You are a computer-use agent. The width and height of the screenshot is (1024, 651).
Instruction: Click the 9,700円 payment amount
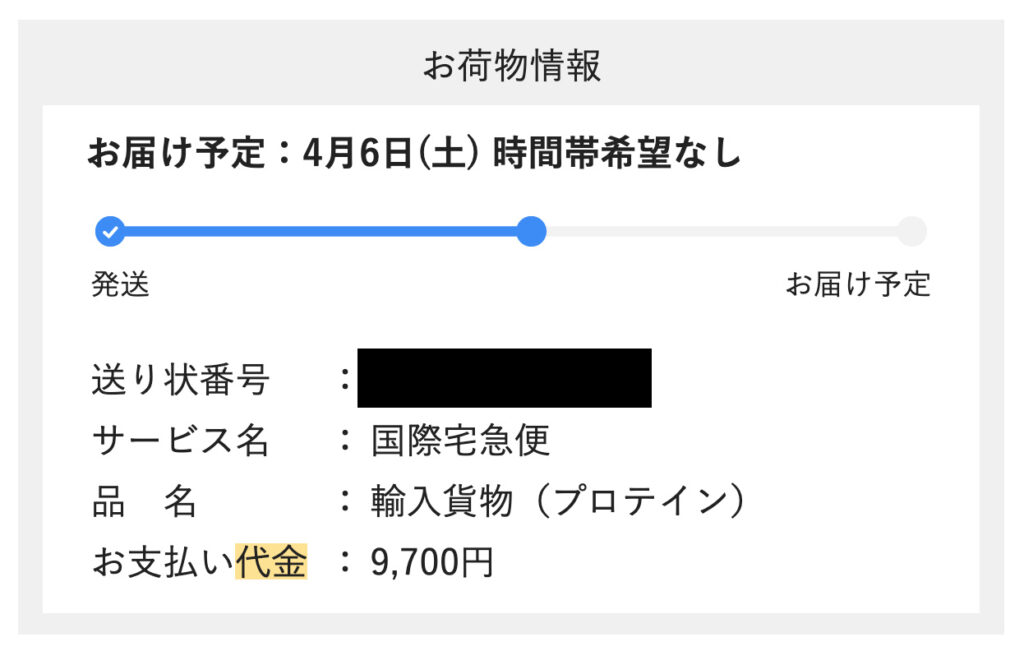[432, 563]
